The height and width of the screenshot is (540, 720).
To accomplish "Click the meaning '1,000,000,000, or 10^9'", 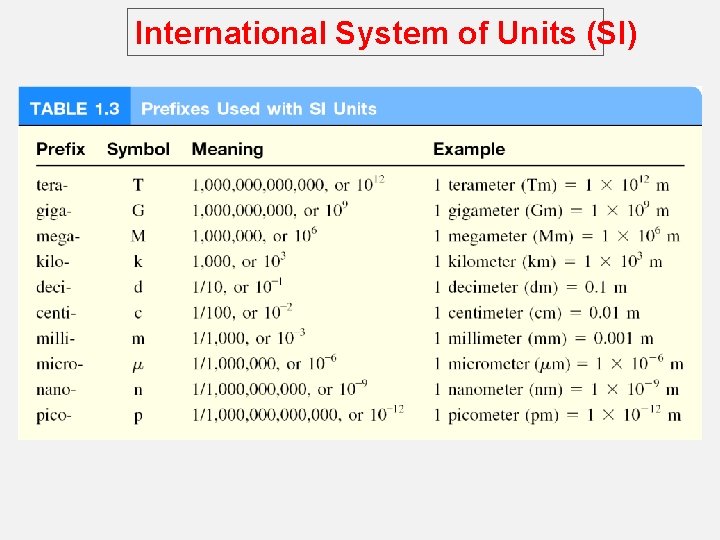I will point(270,210).
